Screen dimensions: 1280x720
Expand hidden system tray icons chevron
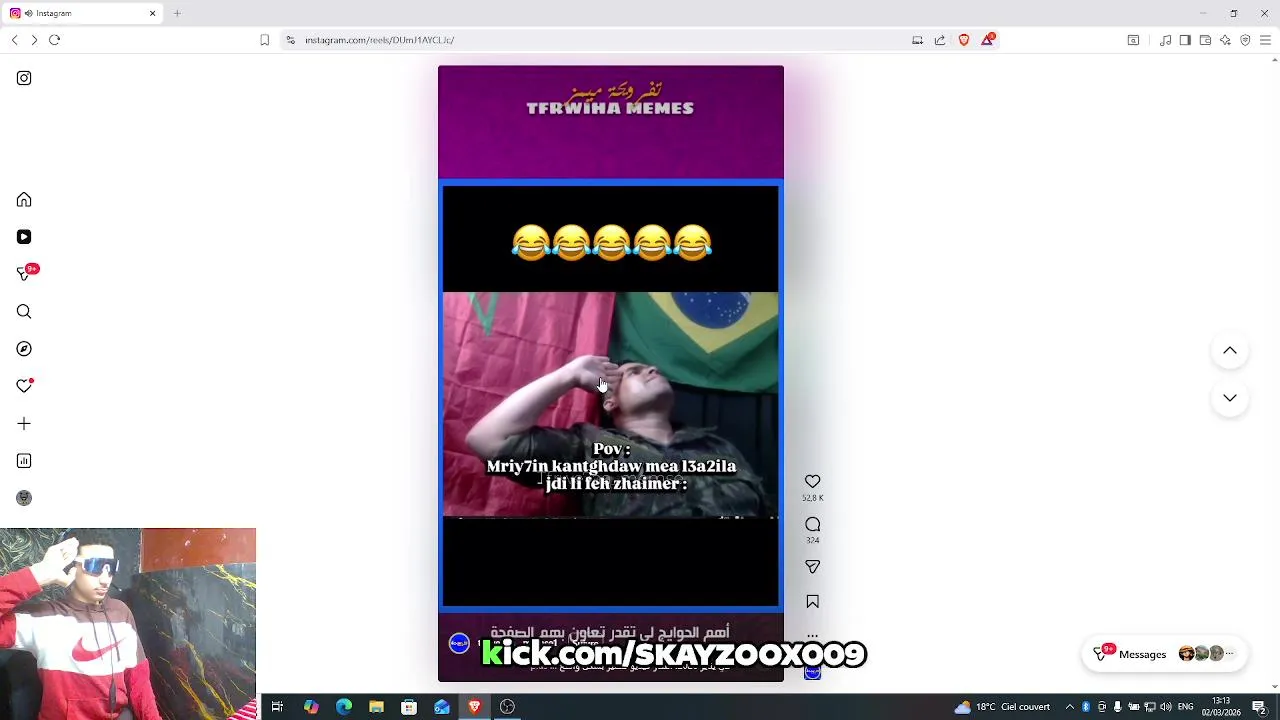1069,707
